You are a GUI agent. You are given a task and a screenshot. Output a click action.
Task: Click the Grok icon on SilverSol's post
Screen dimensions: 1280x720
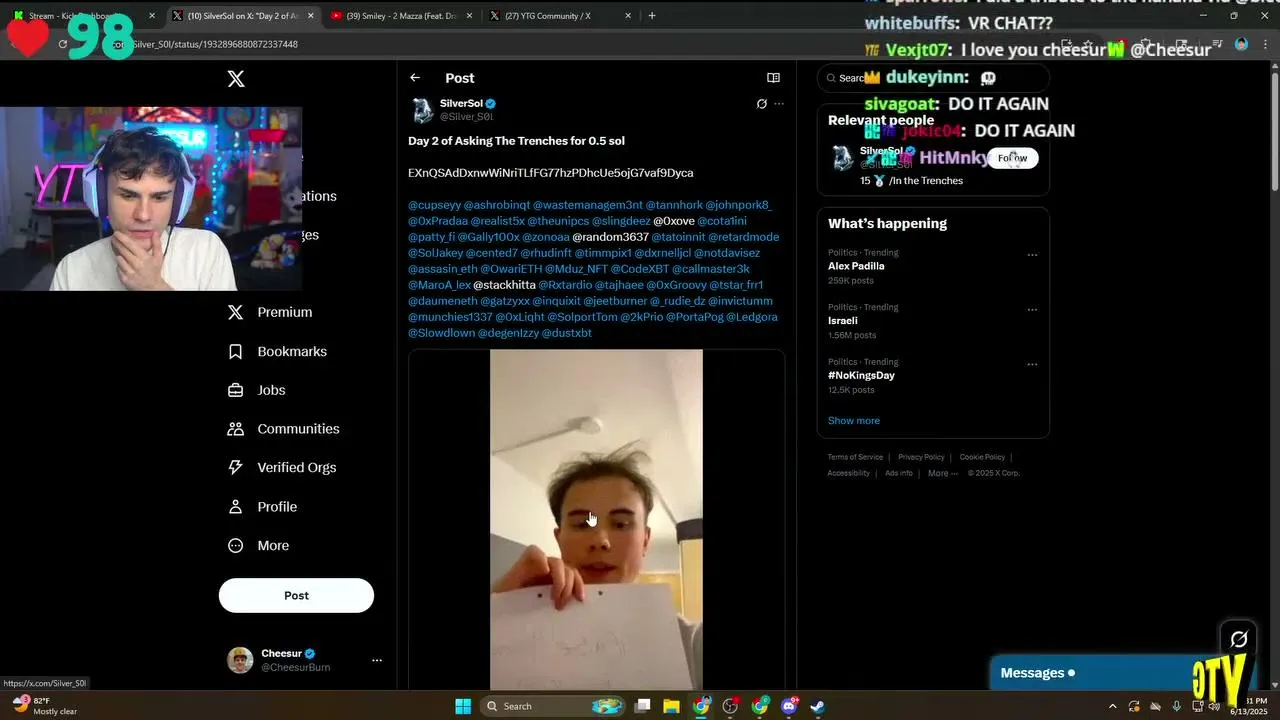pos(761,104)
